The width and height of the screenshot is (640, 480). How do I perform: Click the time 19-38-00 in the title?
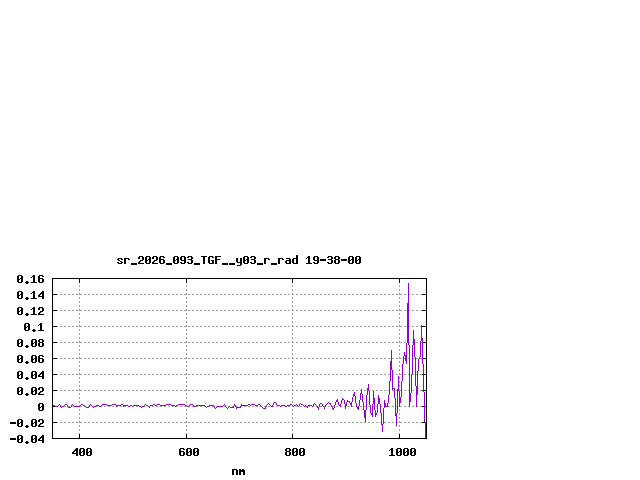click(x=334, y=260)
